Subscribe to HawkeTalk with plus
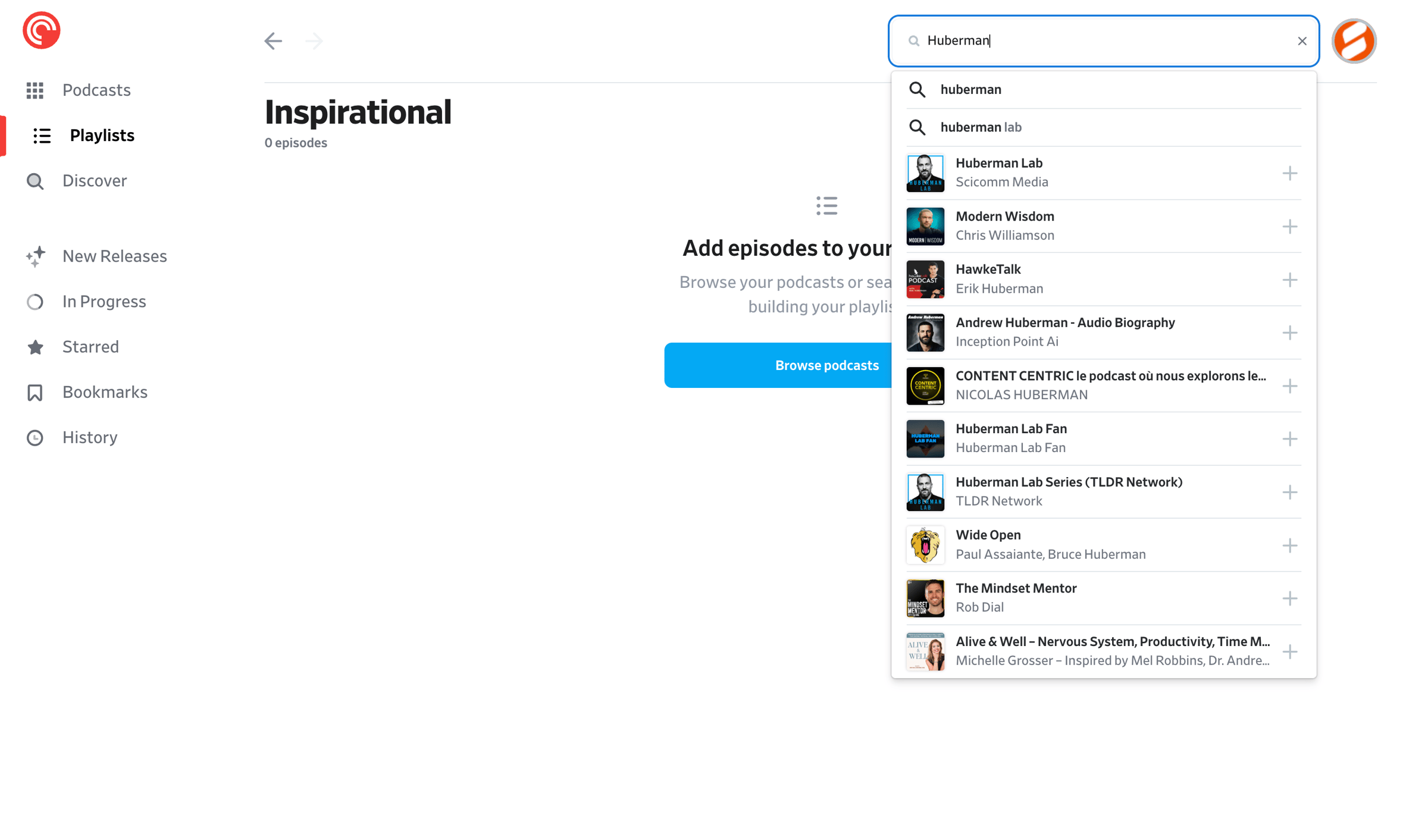This screenshot has width=1428, height=840. (x=1289, y=280)
